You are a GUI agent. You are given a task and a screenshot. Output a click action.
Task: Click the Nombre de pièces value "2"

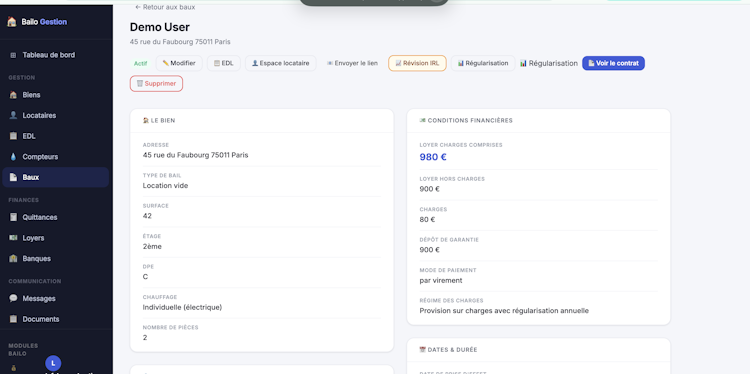(x=145, y=338)
